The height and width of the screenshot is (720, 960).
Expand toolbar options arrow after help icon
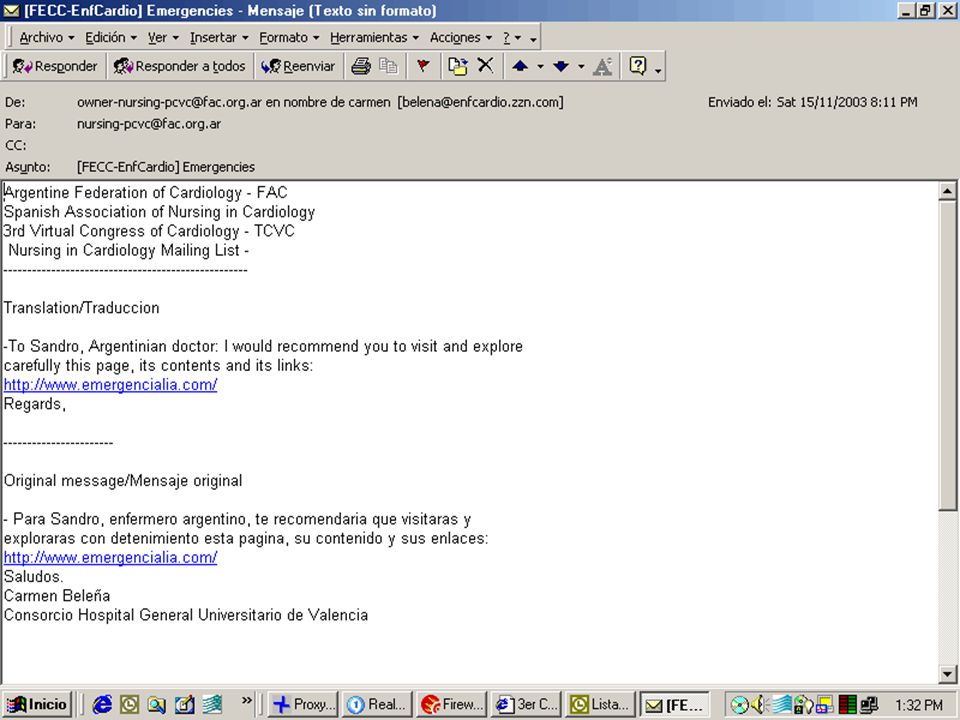(x=658, y=71)
